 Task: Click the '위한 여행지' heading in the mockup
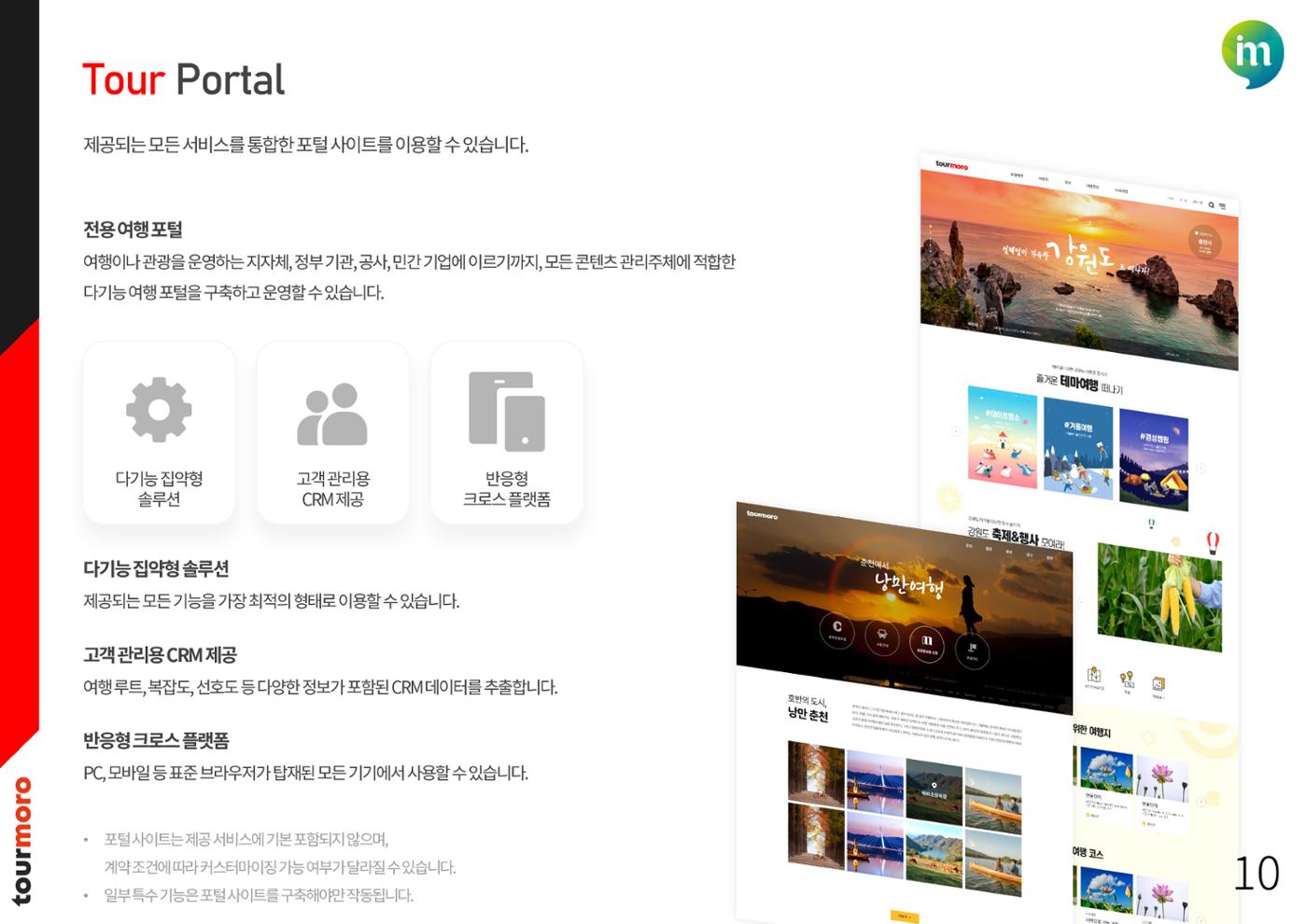click(1091, 730)
